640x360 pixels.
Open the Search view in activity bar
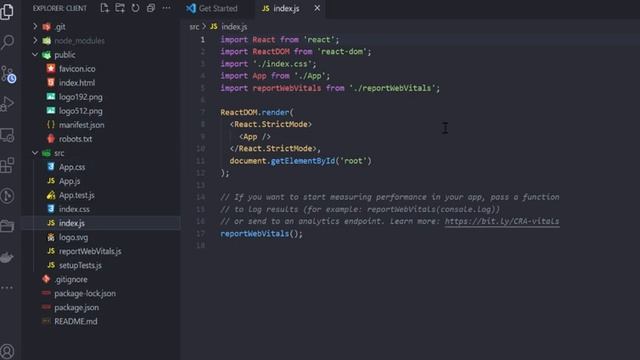(7, 42)
